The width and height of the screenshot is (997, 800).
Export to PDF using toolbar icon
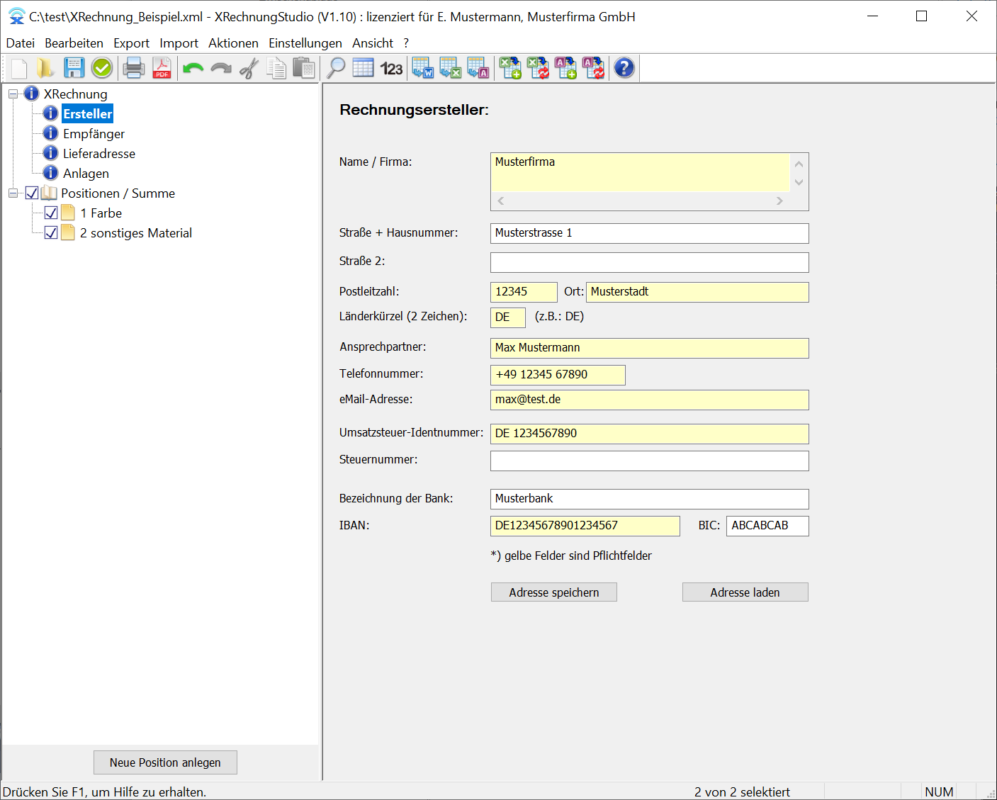(162, 68)
